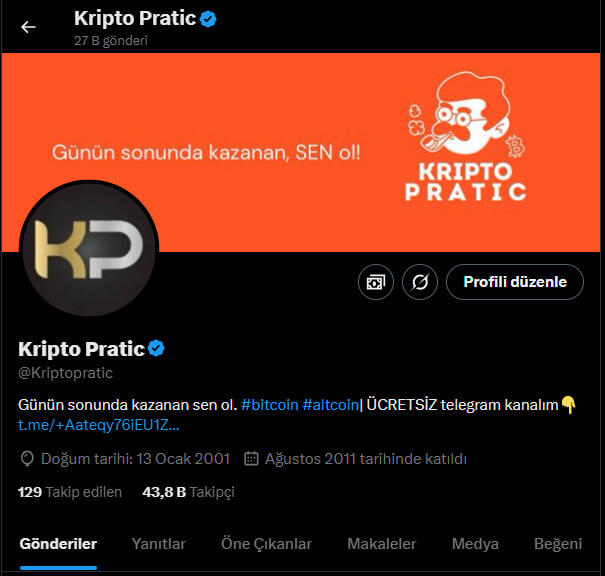Screen dimensions: 605x576
Task: Open the Beğeni tab
Action: (x=558, y=544)
